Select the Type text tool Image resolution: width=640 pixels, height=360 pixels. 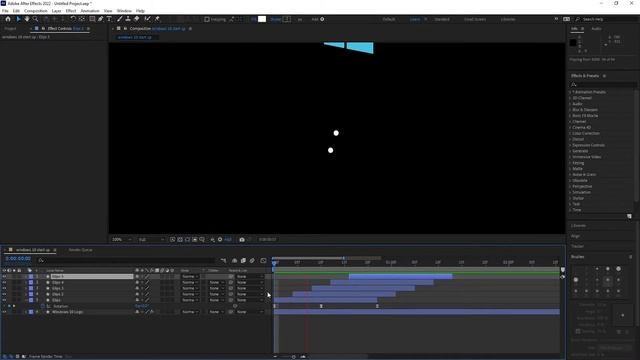(109, 19)
